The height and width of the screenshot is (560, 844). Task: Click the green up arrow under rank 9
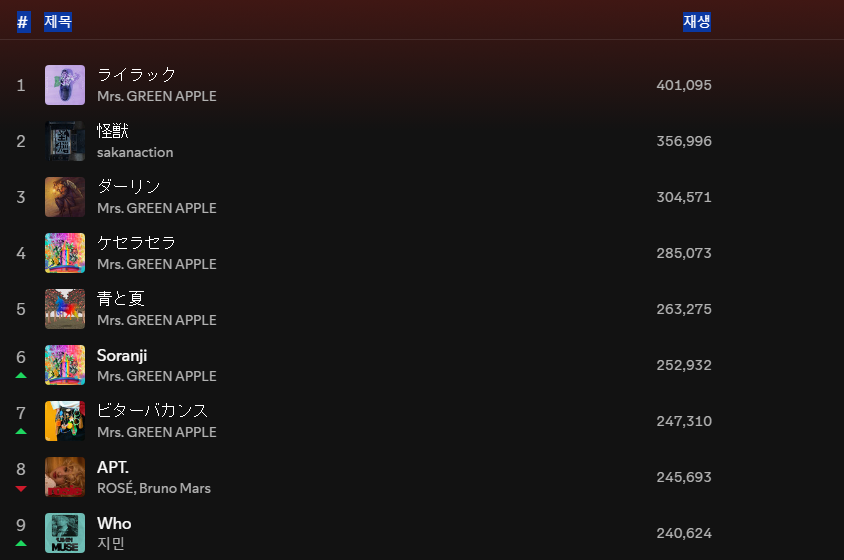[x=21, y=543]
